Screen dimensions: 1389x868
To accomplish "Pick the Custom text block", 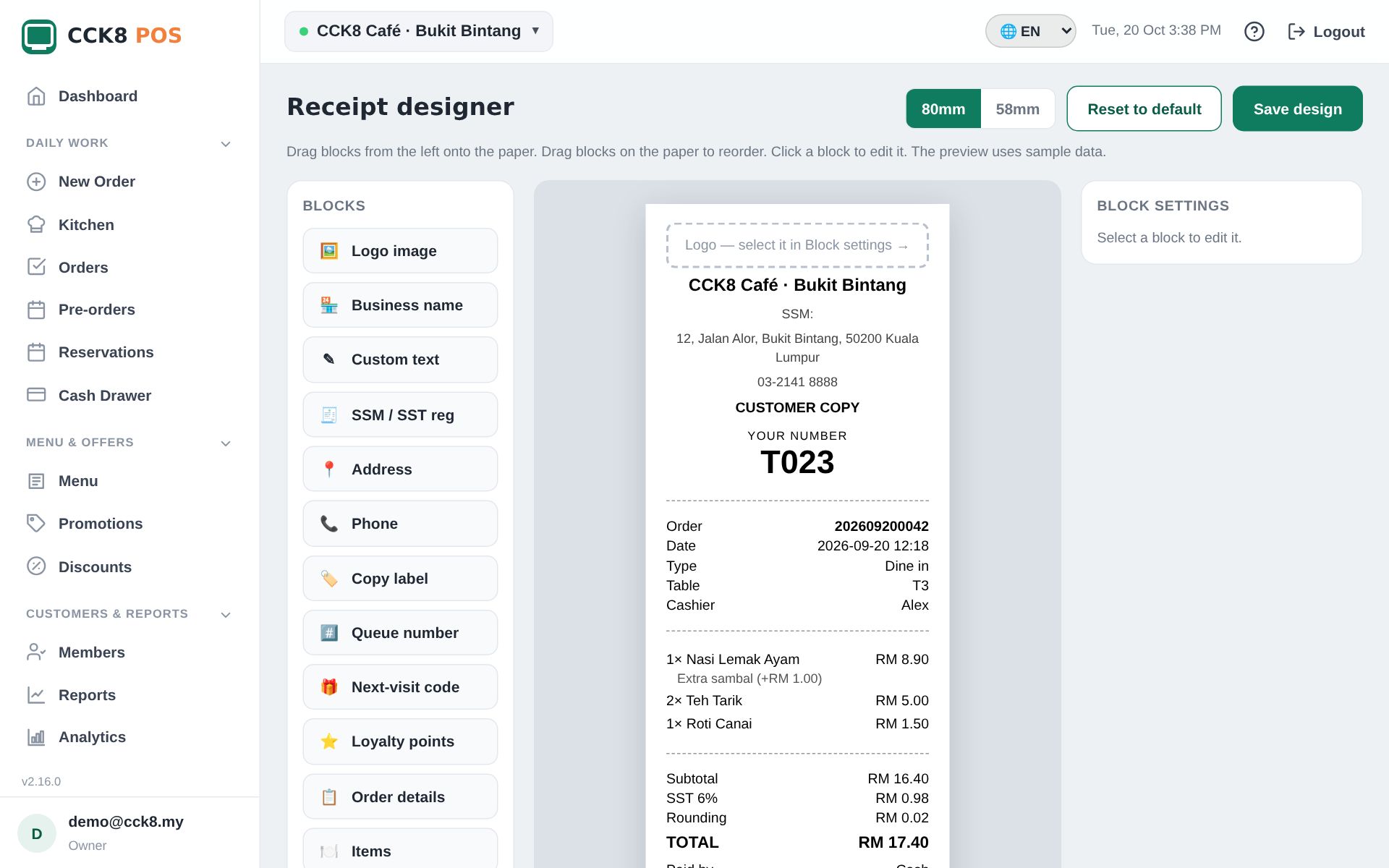I will pyautogui.click(x=400, y=359).
